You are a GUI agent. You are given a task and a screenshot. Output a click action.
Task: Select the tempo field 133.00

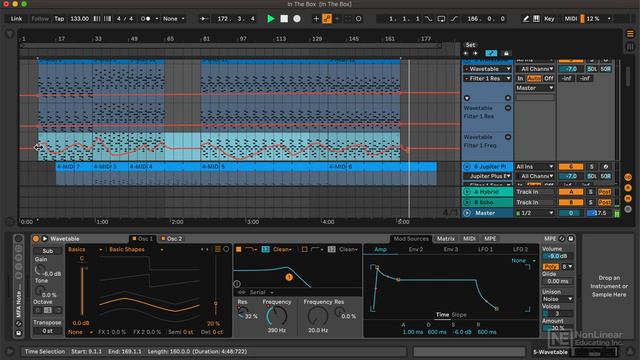80,19
